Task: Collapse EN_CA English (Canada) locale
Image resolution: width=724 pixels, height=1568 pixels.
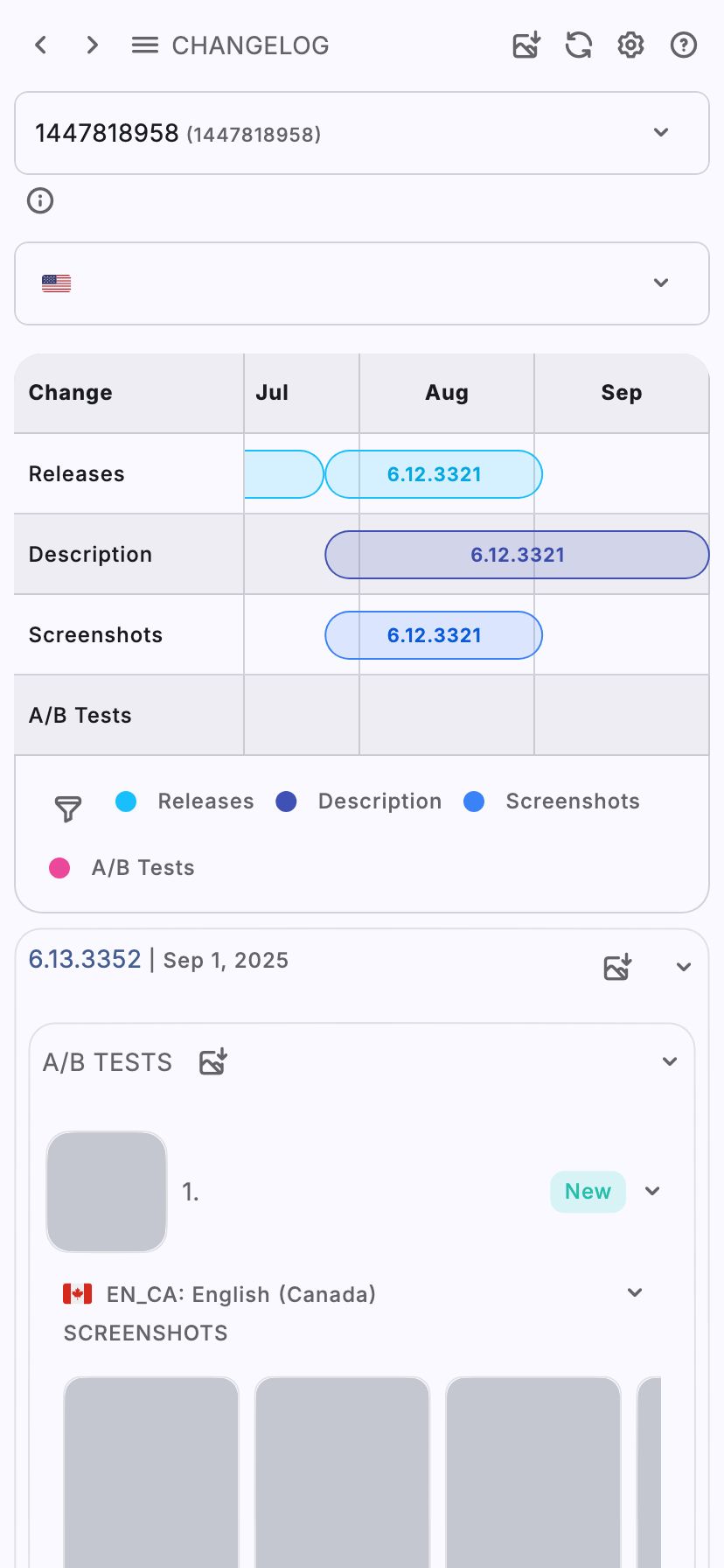Action: (x=635, y=1292)
